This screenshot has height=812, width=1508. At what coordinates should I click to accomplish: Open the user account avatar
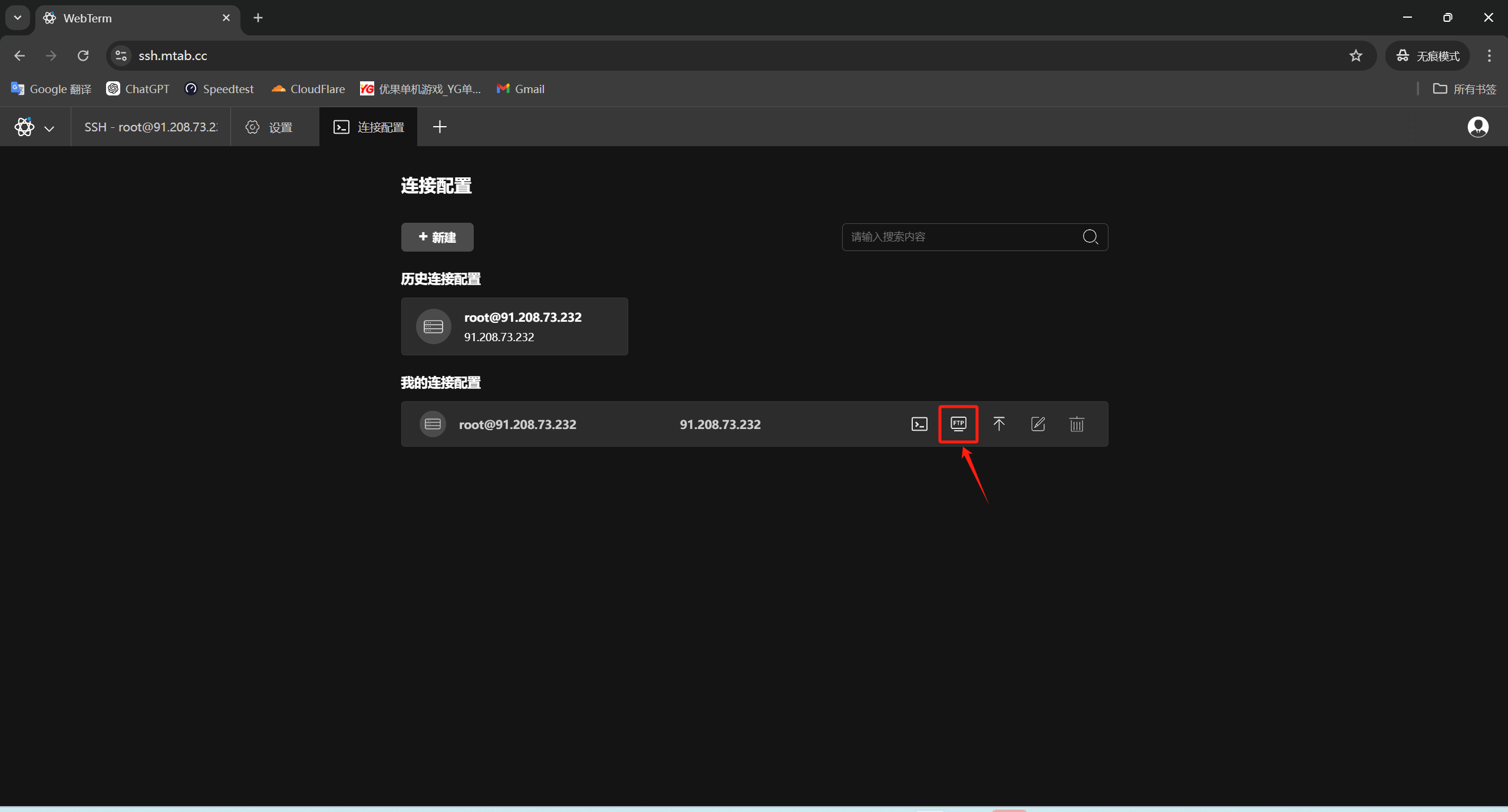tap(1477, 127)
